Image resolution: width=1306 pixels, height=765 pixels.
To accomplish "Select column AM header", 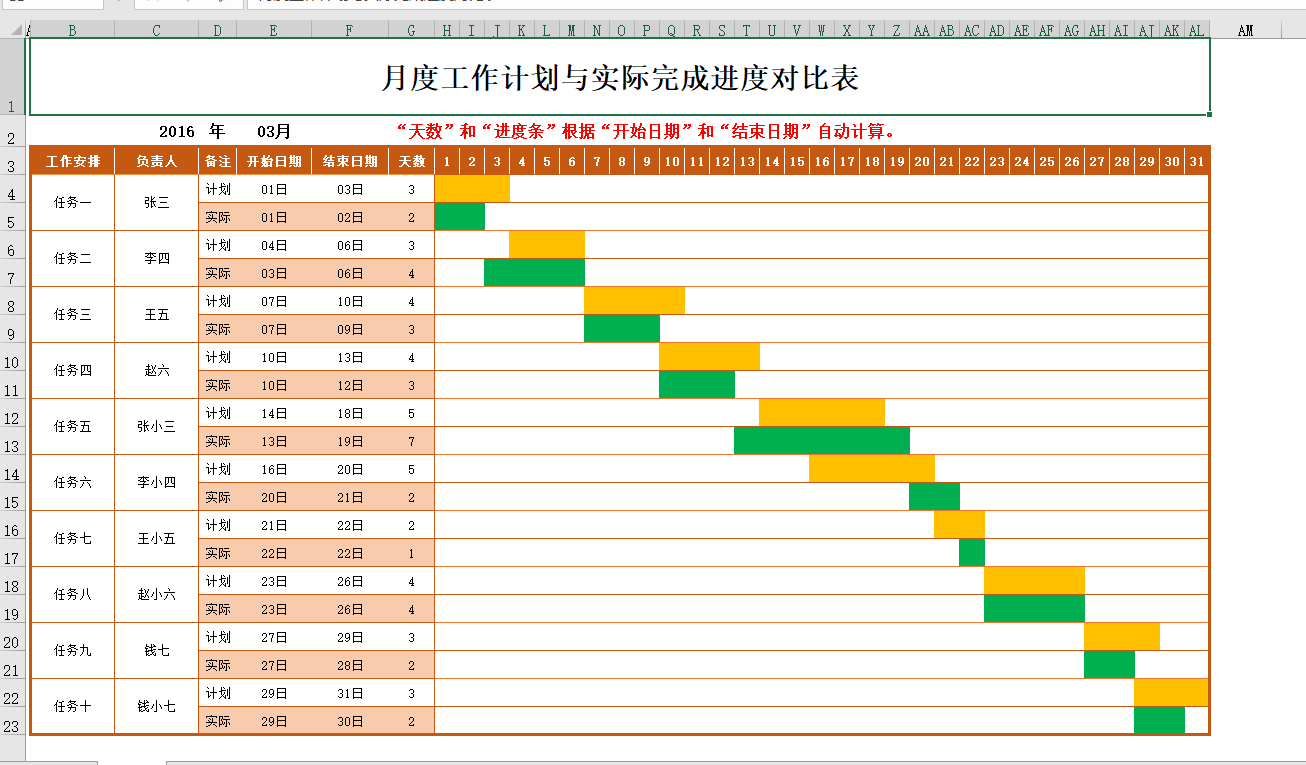I will (x=1246, y=31).
